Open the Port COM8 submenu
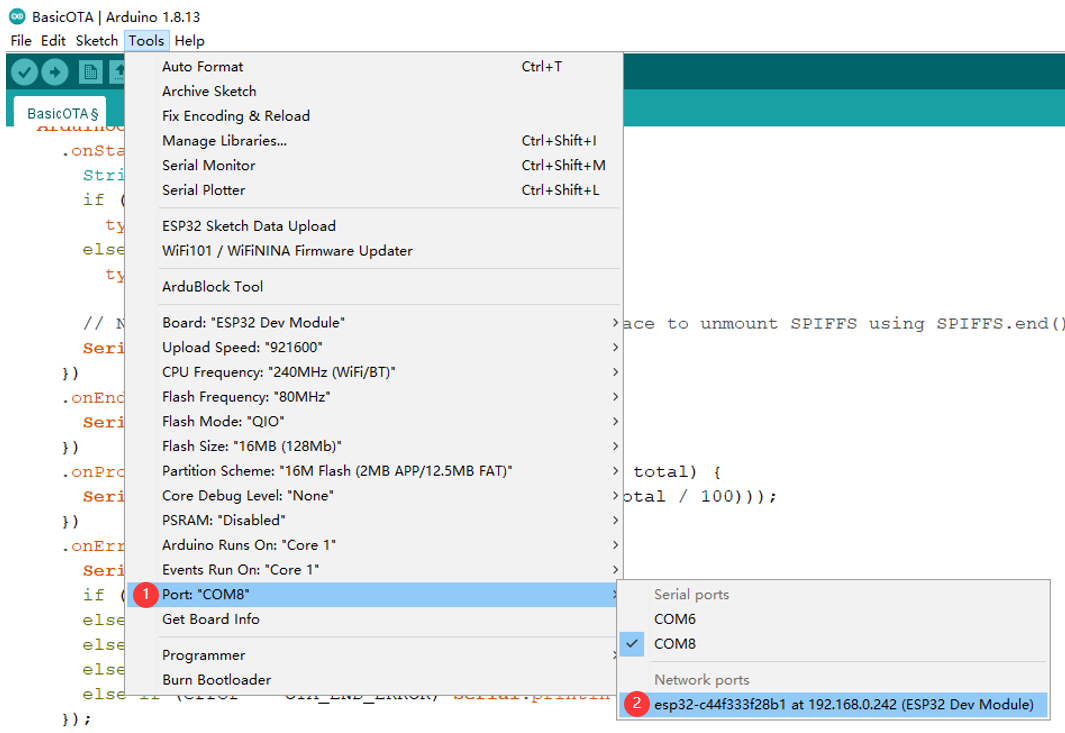1065x733 pixels. coord(374,594)
